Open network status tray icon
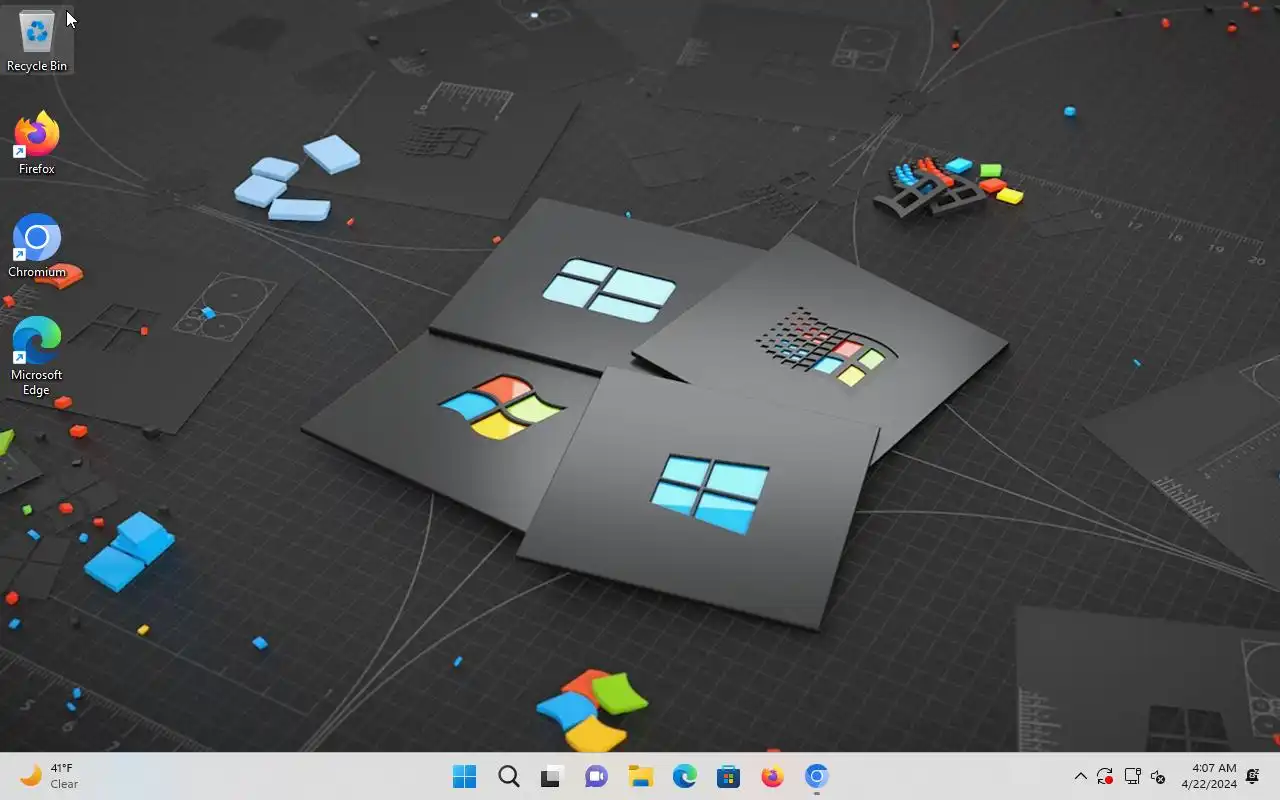This screenshot has width=1280, height=800. [x=1132, y=776]
